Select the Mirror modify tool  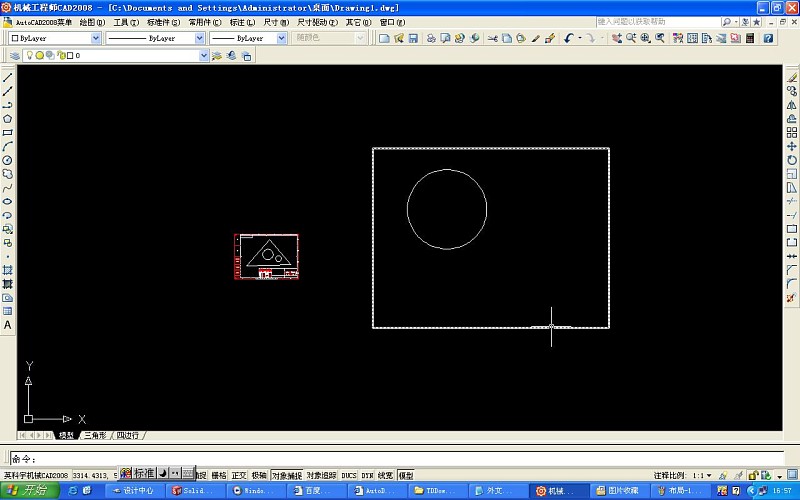pos(791,105)
